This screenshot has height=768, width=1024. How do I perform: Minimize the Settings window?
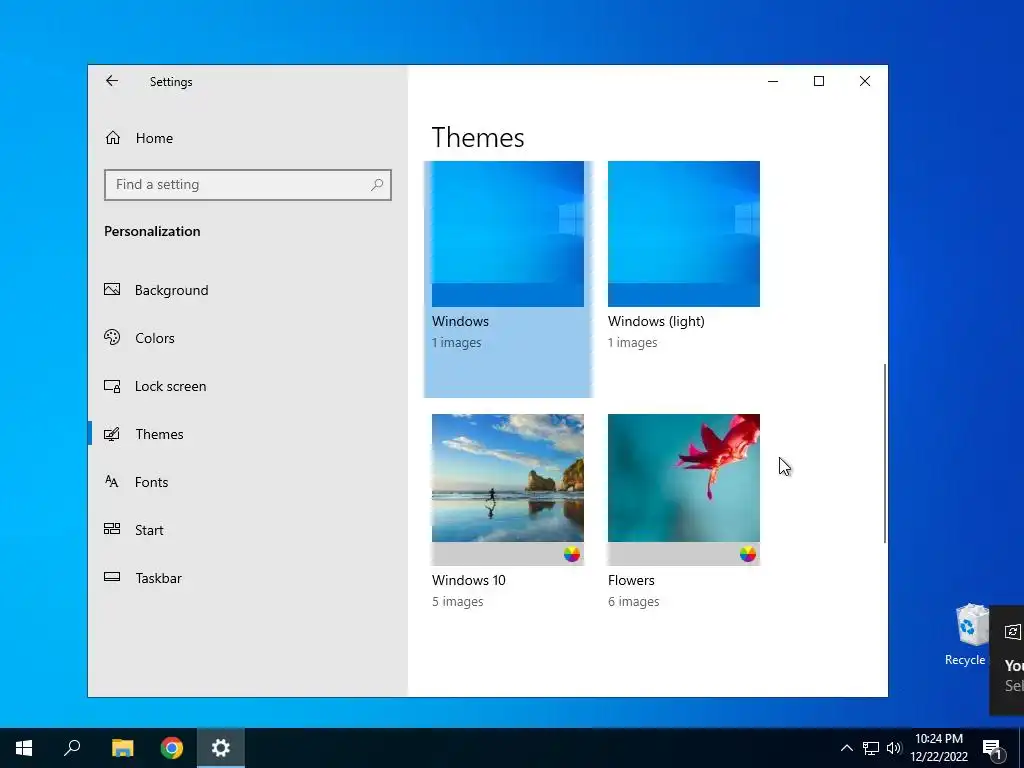(x=773, y=81)
